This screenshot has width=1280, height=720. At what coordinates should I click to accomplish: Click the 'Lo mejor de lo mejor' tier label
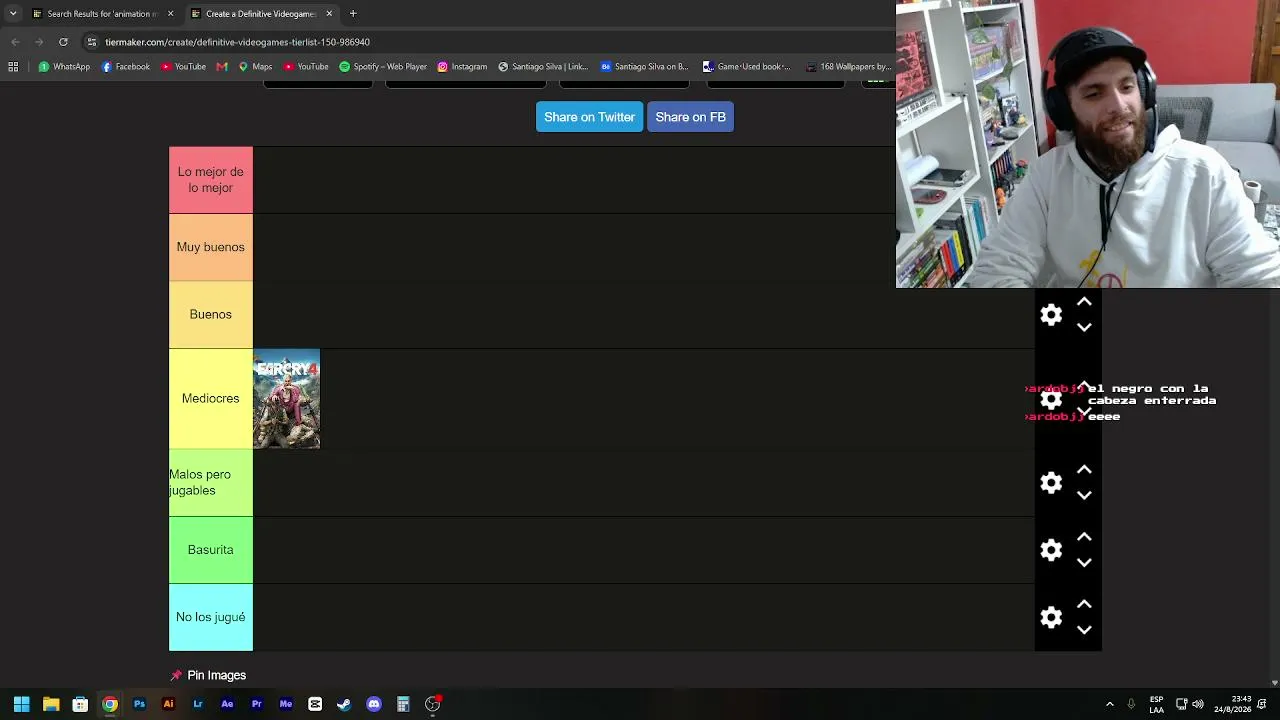[211, 180]
